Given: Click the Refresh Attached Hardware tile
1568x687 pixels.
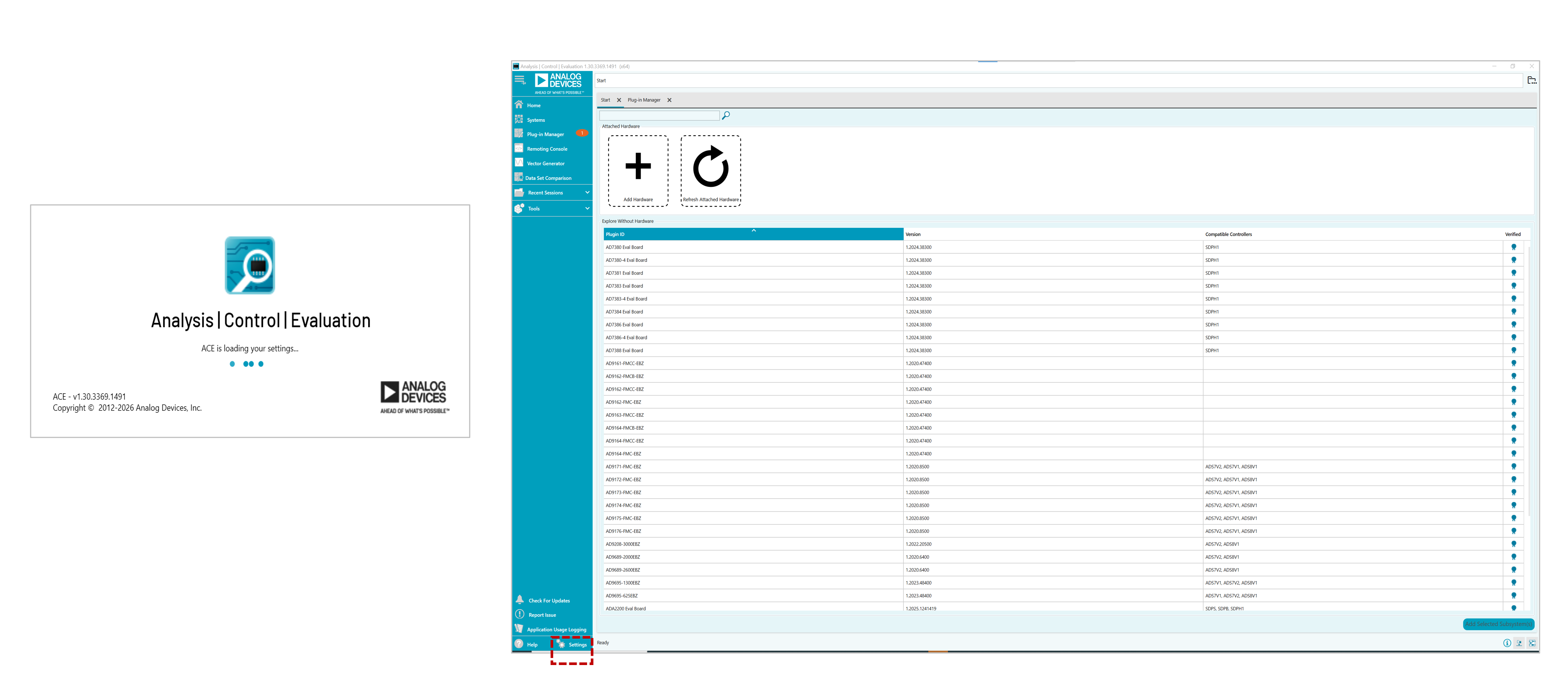Looking at the screenshot, I should pos(710,171).
